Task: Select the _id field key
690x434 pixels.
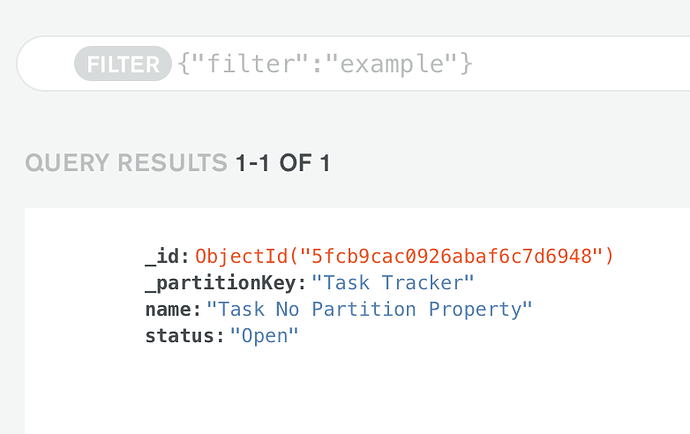Action: pos(164,256)
